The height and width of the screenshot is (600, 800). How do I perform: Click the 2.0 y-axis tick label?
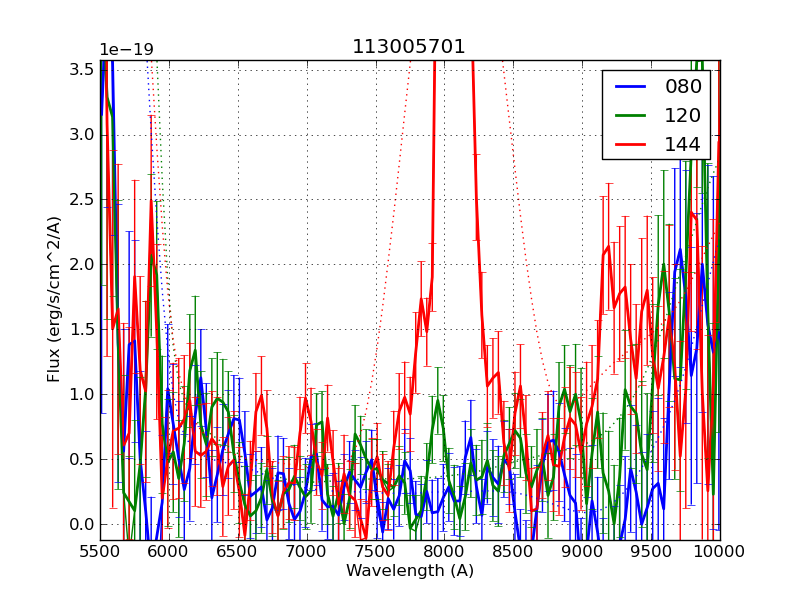coord(82,264)
